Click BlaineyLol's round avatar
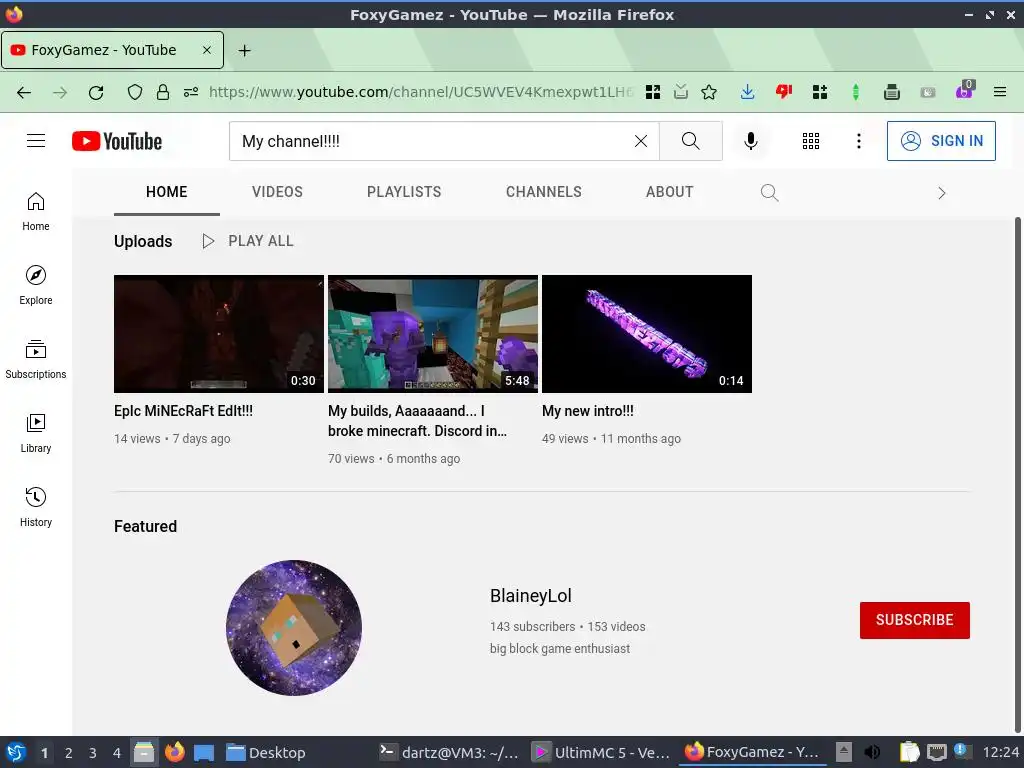This screenshot has width=1024, height=768. tap(294, 628)
